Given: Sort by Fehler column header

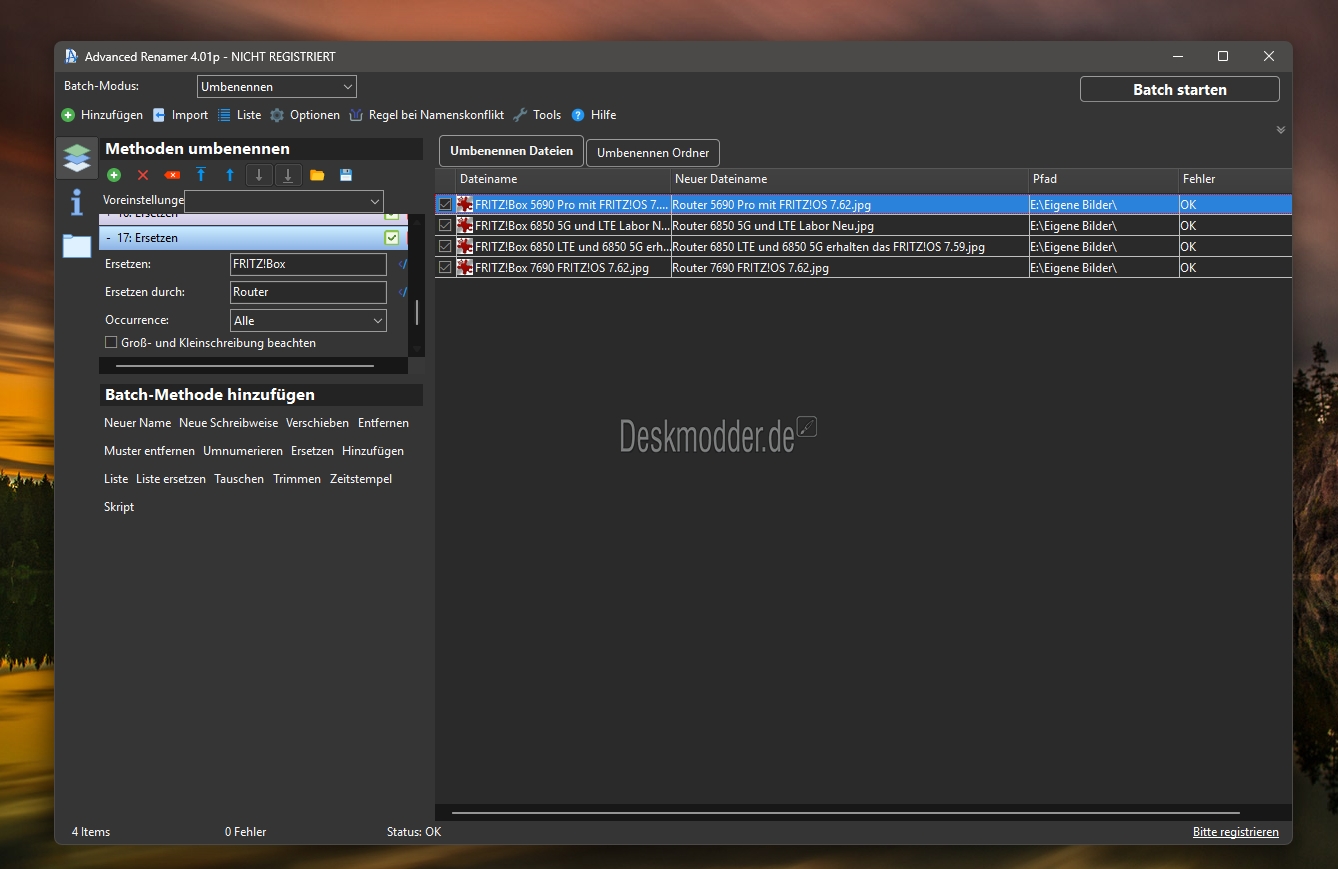Looking at the screenshot, I should click(1235, 179).
